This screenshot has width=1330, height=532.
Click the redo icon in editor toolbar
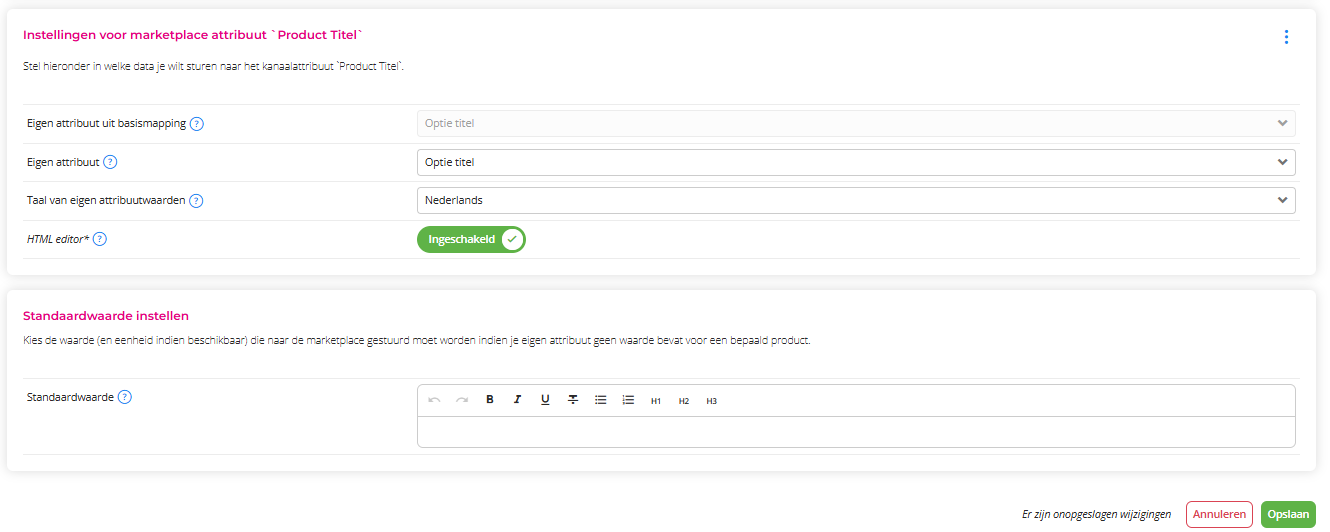(462, 400)
